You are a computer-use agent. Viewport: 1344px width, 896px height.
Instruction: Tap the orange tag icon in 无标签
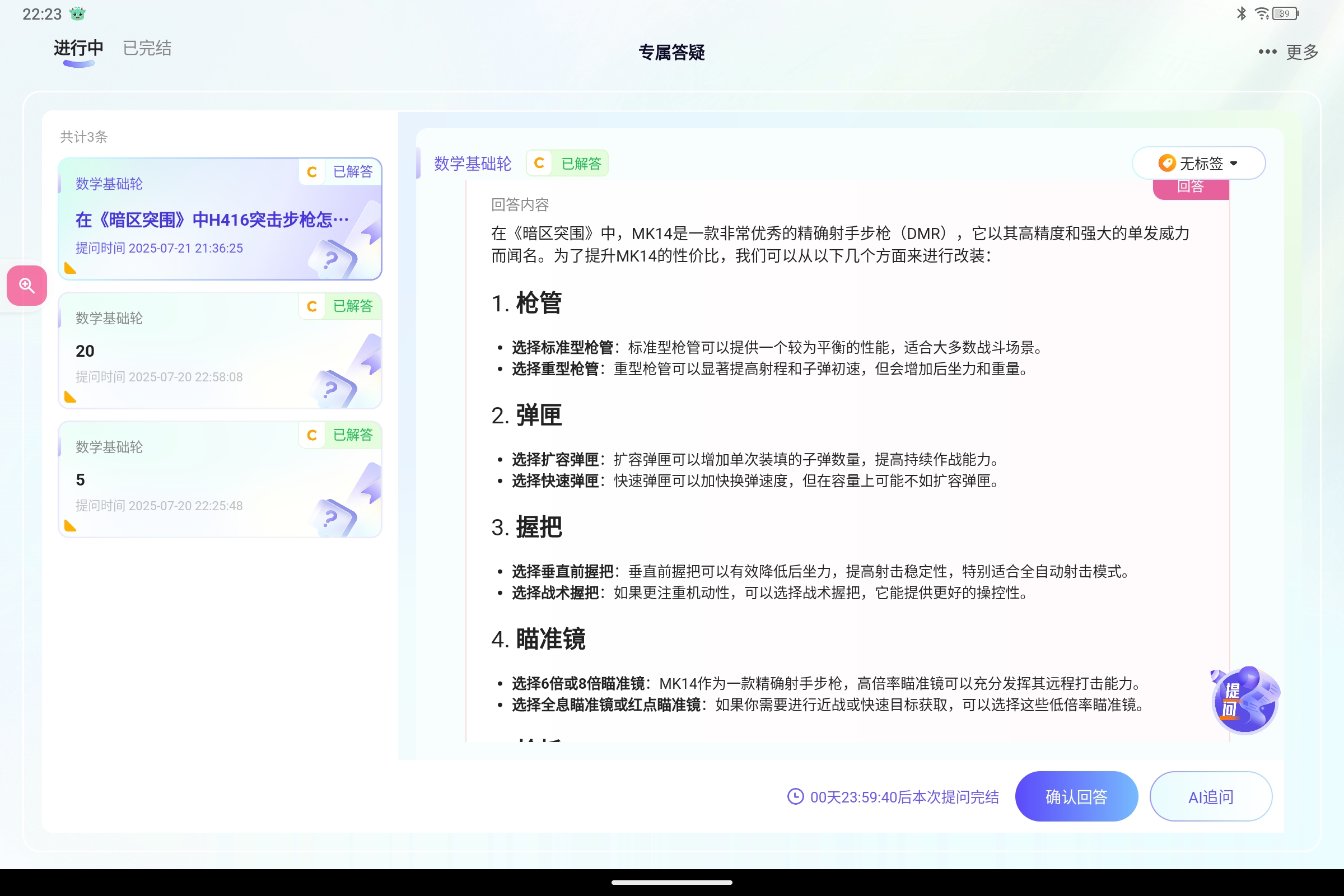tap(1166, 164)
